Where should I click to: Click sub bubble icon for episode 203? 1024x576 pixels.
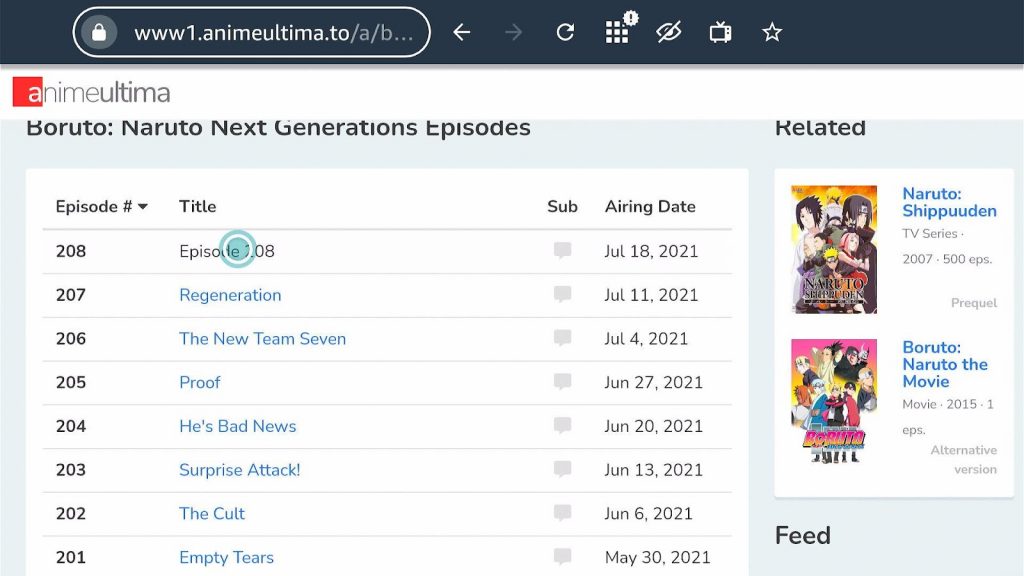562,469
